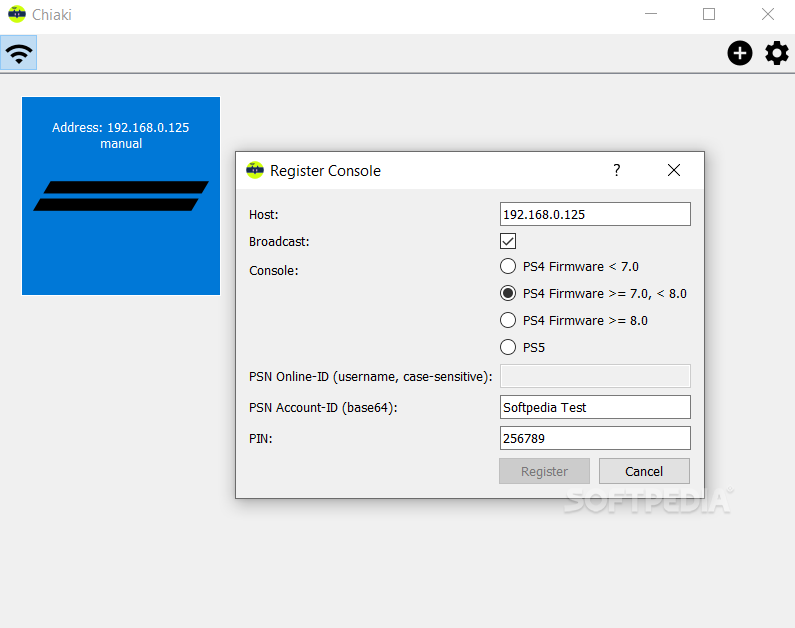Screen dimensions: 795x628
Task: Click the Host input field
Action: tap(595, 214)
